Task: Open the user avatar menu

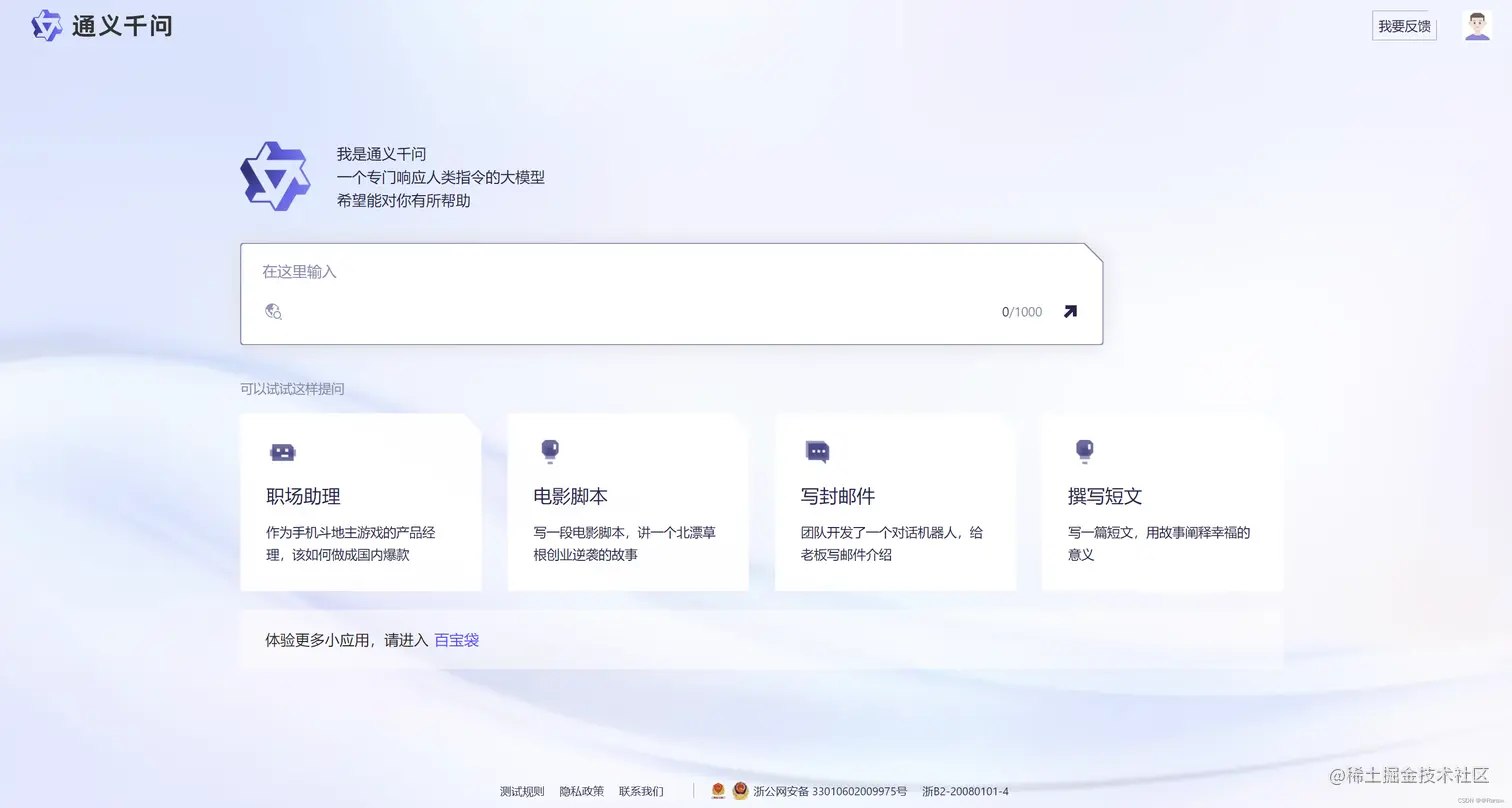Action: click(1477, 26)
